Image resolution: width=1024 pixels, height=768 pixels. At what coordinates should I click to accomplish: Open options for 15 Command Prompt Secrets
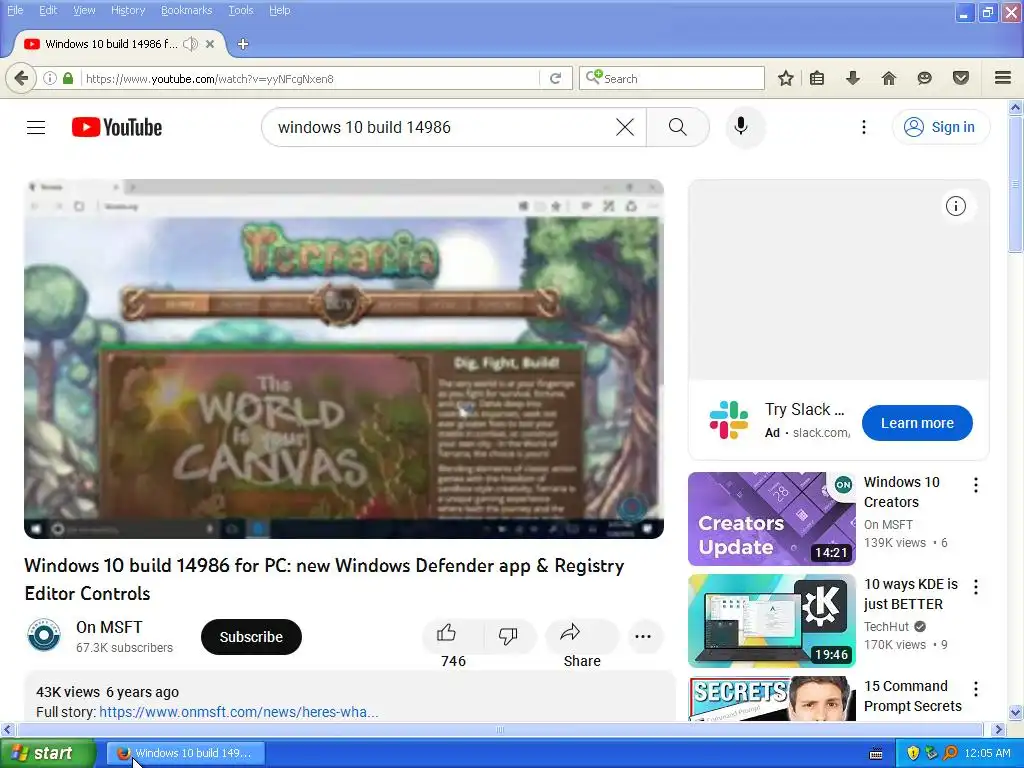pos(976,688)
